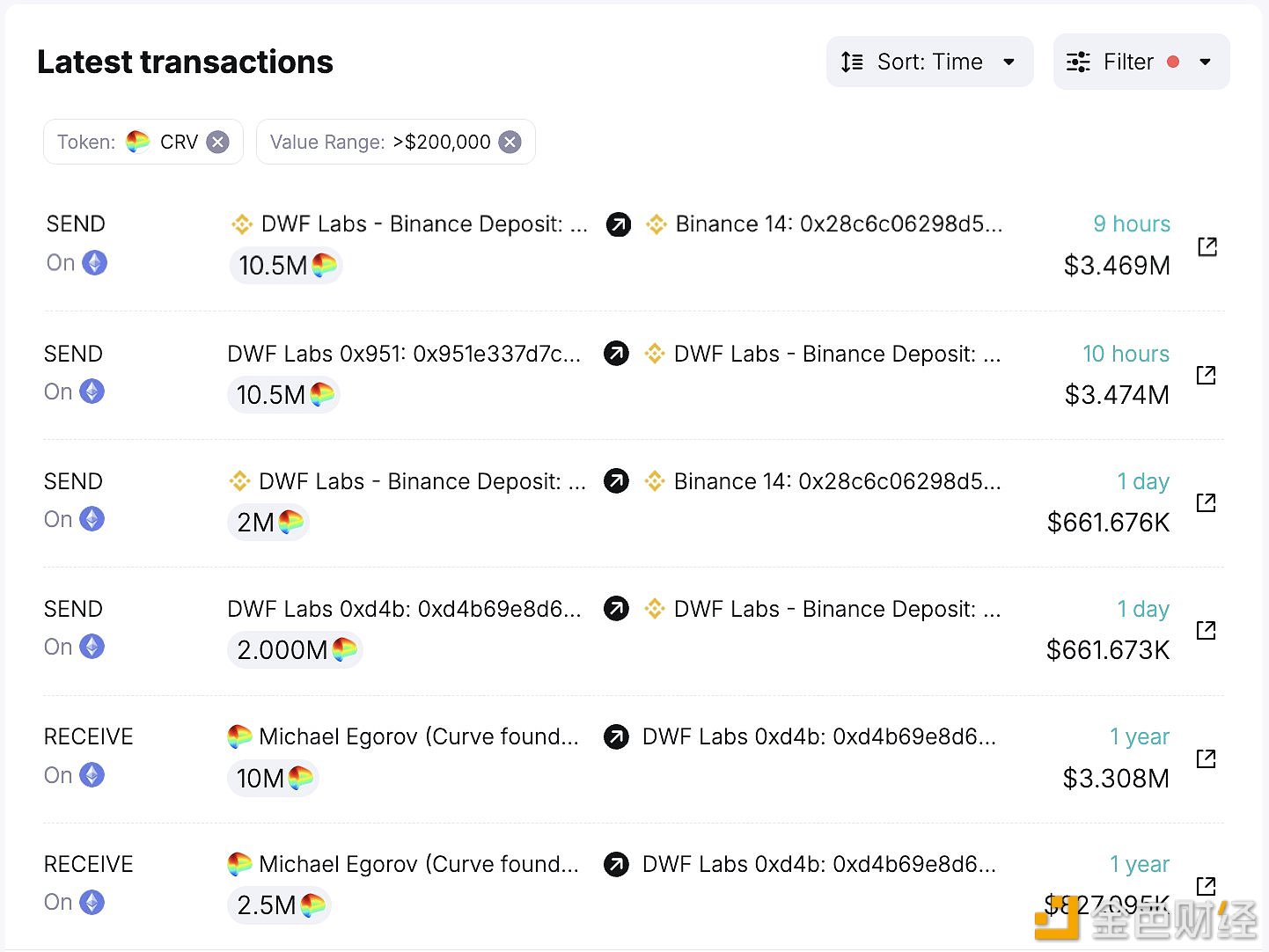Open Michael Egorov sender in the 10M row

pyautogui.click(x=404, y=736)
